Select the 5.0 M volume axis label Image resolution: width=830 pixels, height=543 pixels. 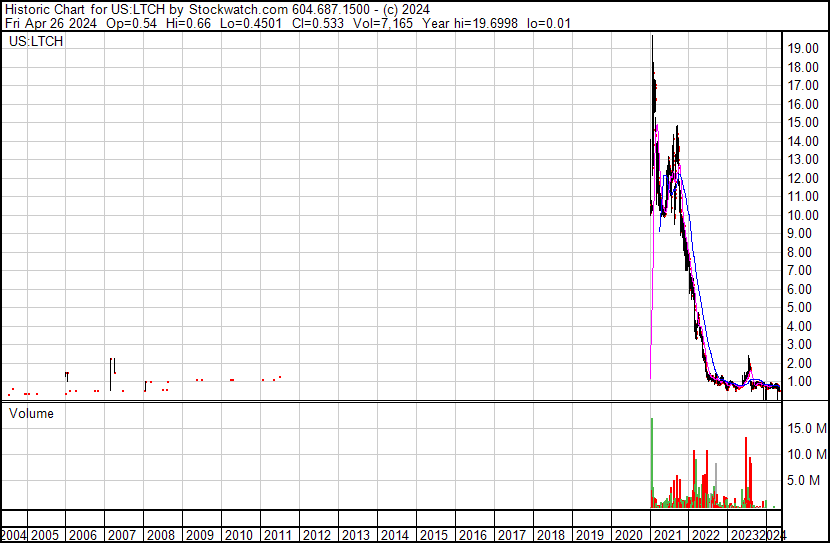click(x=803, y=480)
